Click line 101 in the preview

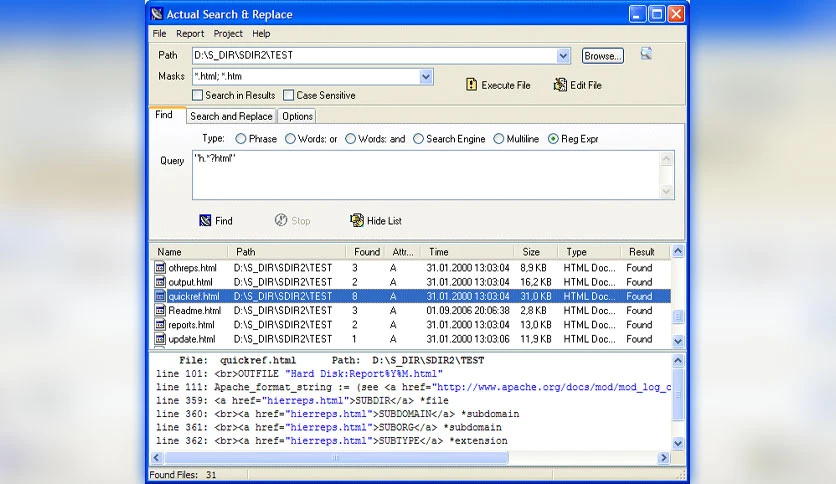click(299, 374)
